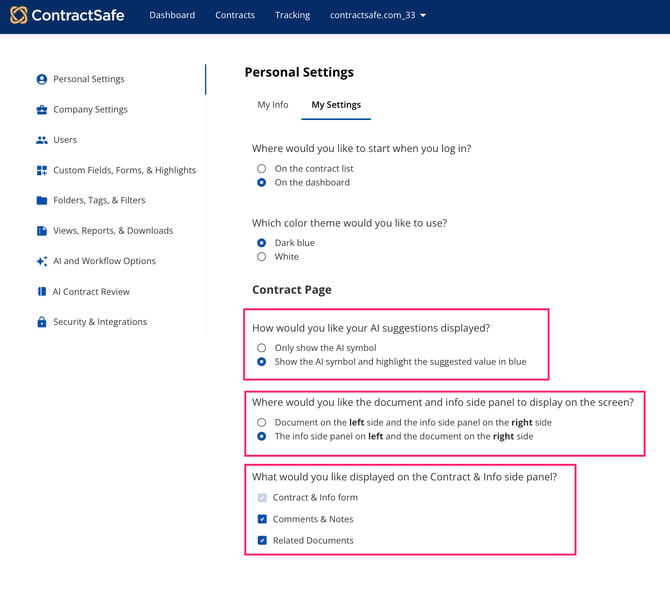The height and width of the screenshot is (600, 670).
Task: Click the Company Settings briefcase icon
Action: pos(41,110)
